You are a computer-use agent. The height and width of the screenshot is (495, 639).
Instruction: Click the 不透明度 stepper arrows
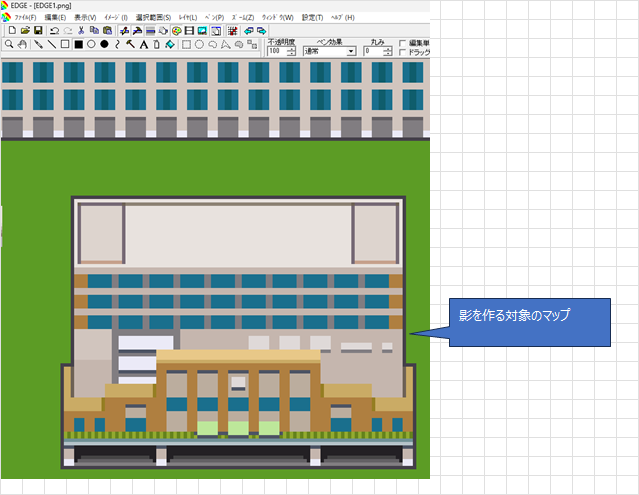click(291, 51)
